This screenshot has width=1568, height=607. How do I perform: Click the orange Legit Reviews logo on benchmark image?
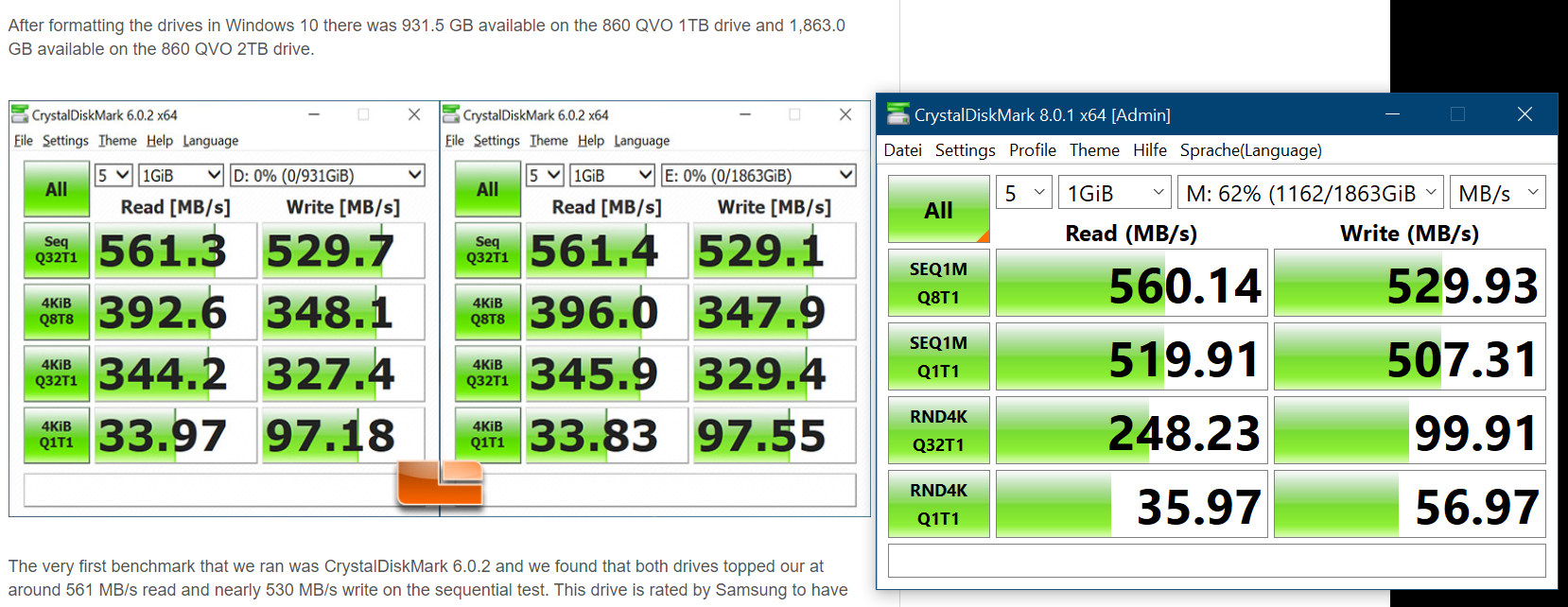441,483
